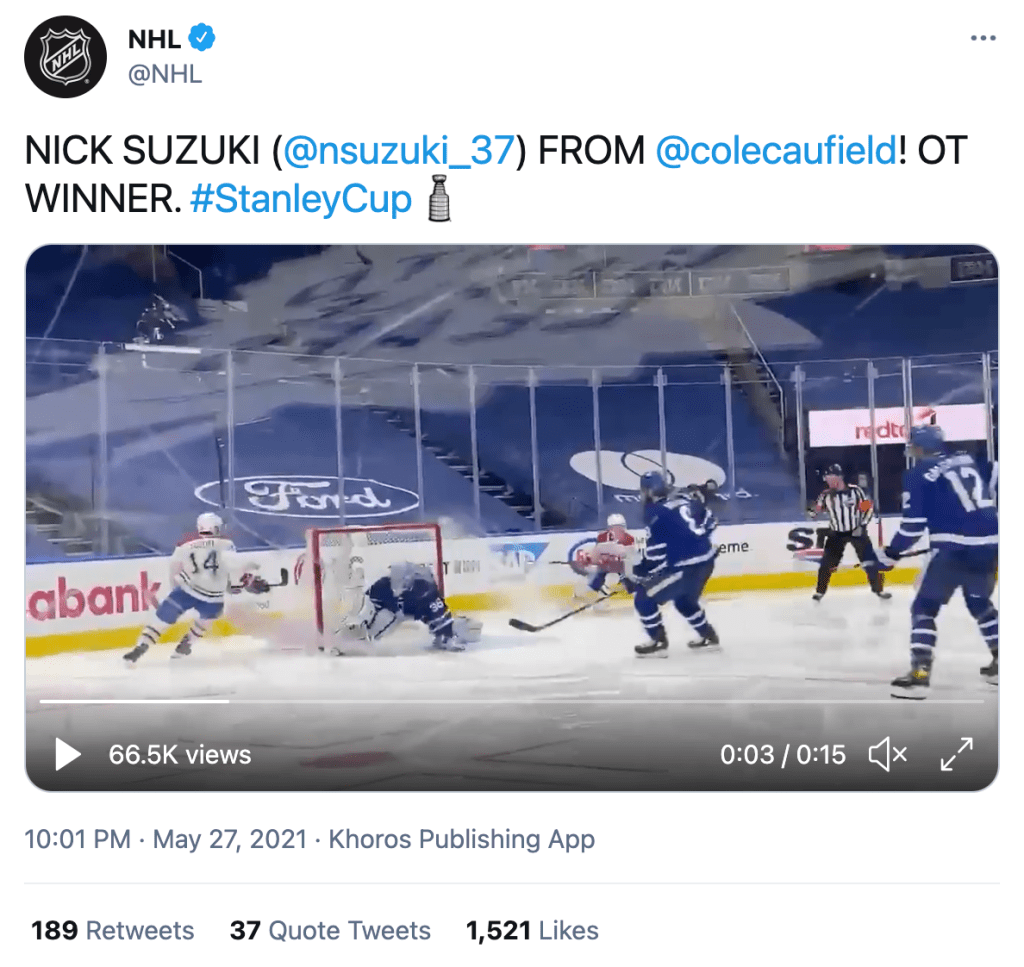
Task: View the 37 Quote Tweets list
Action: coord(330,930)
